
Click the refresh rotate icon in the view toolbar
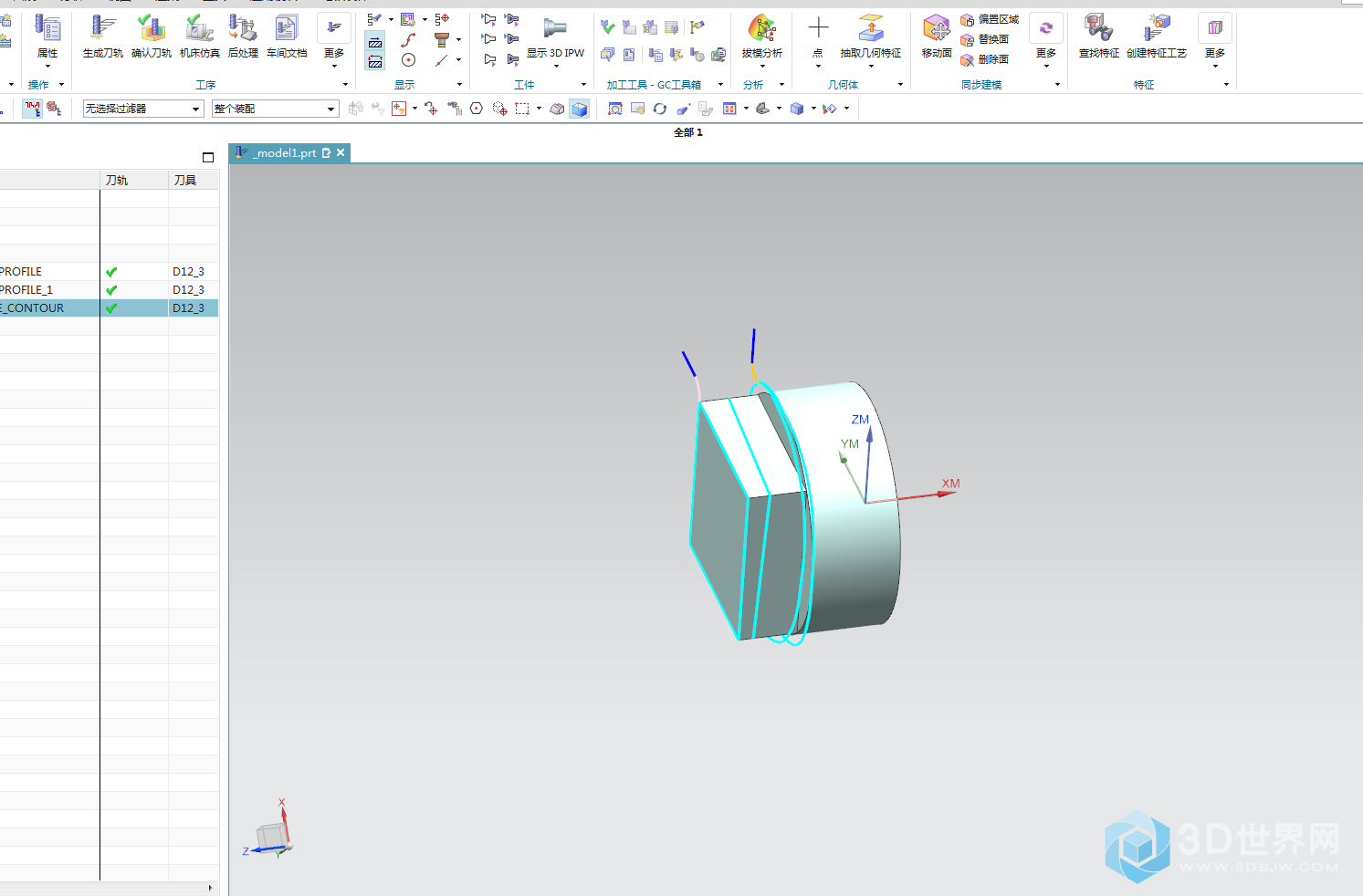[660, 109]
